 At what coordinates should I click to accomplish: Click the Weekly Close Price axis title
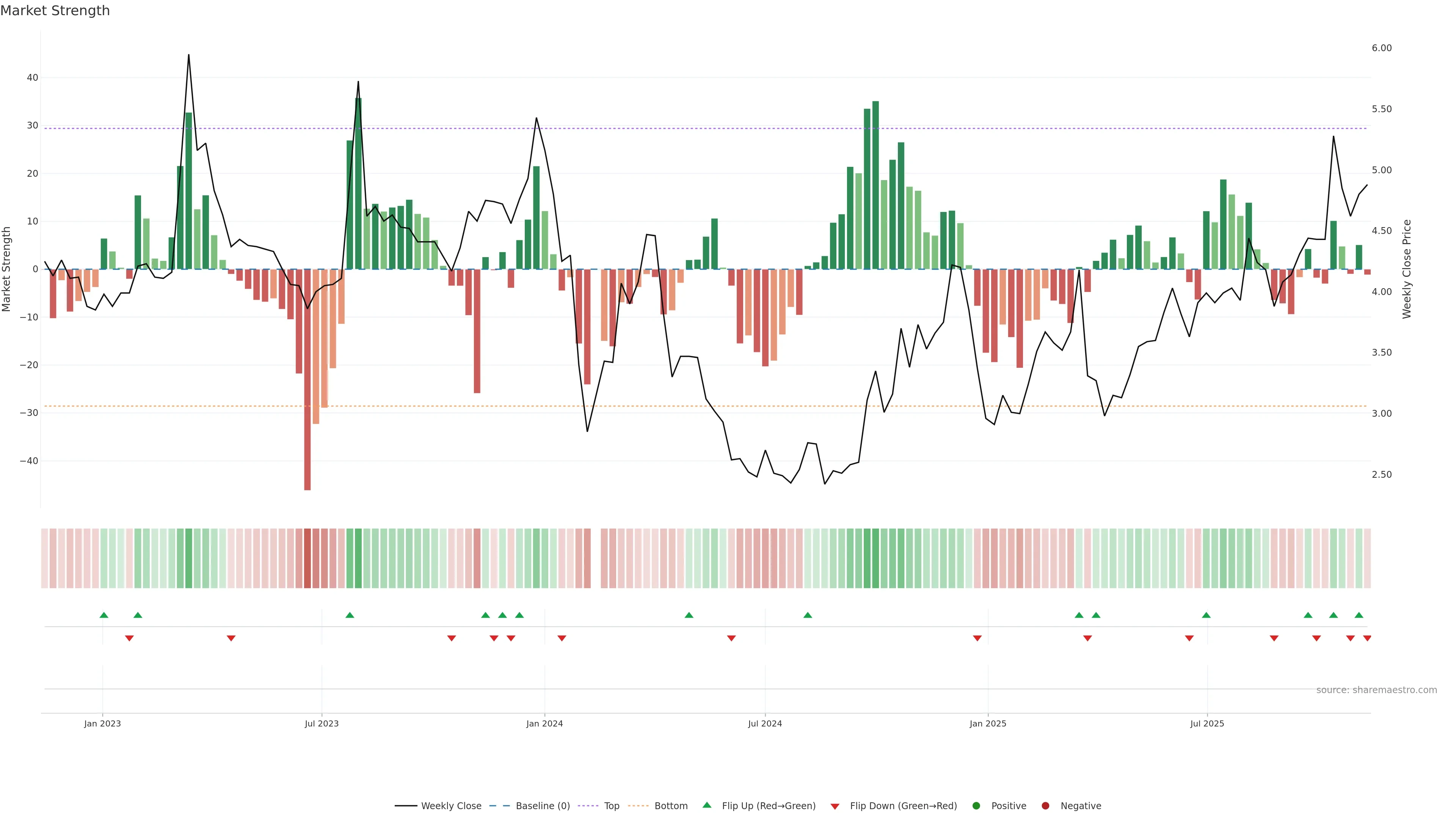coord(1407,269)
